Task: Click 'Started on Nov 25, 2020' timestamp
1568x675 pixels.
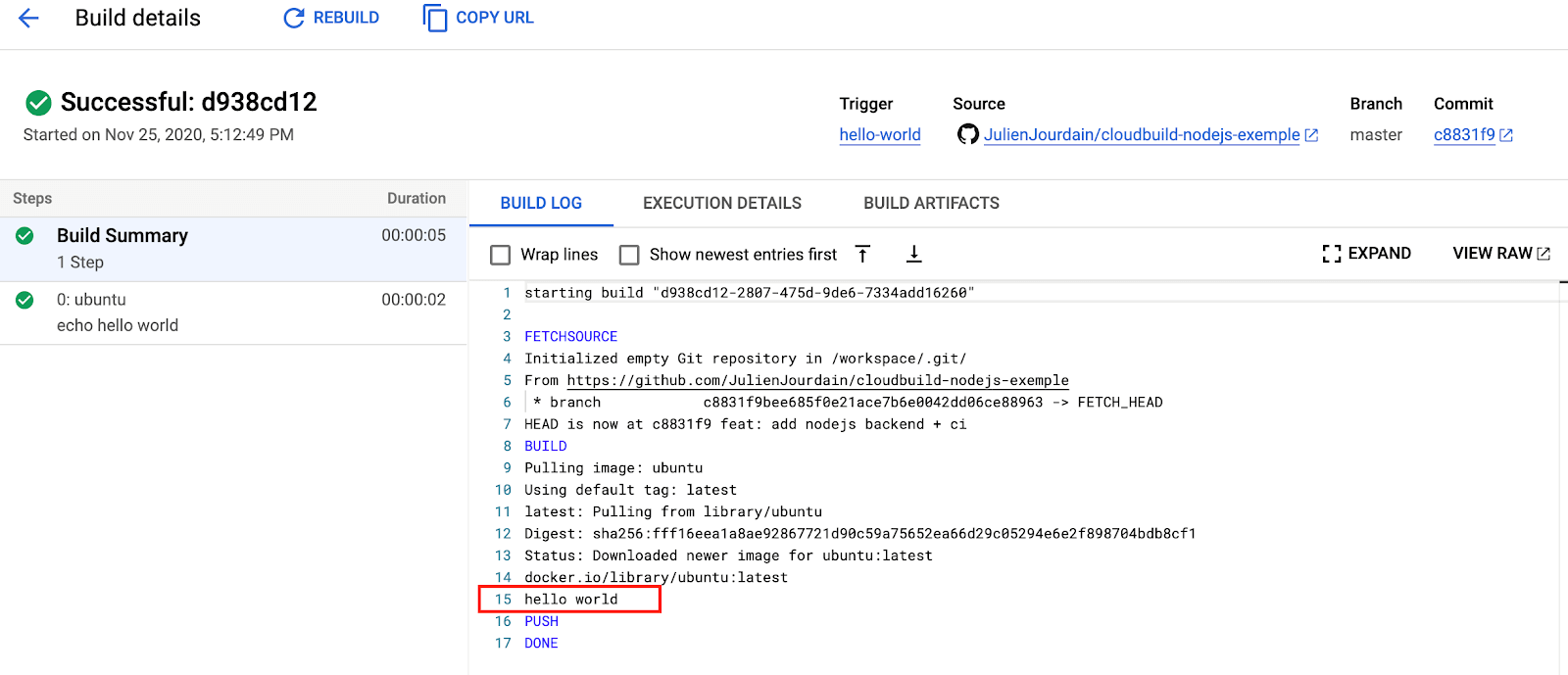Action: (159, 135)
